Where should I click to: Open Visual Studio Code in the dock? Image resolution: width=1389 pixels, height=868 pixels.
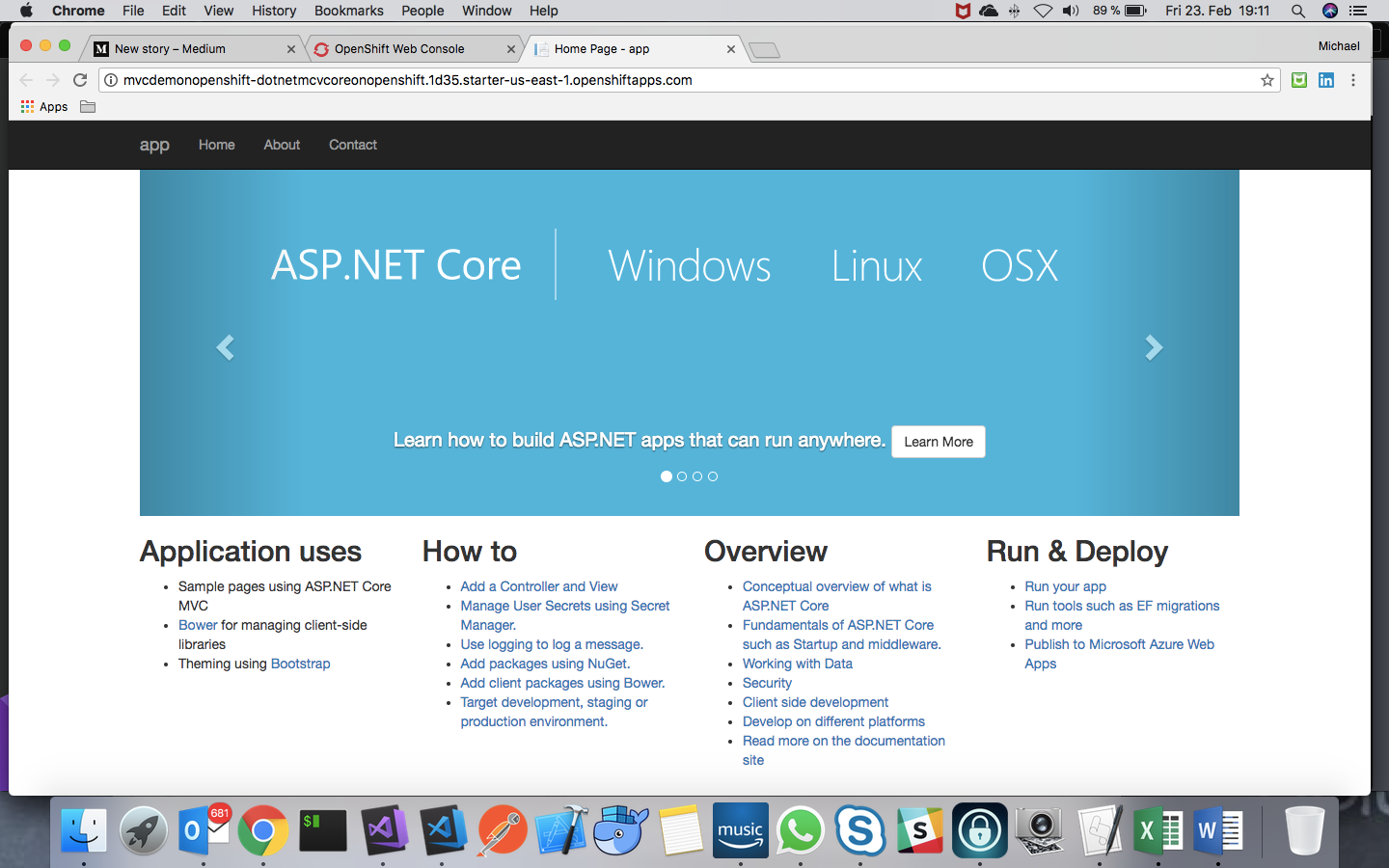coord(443,830)
